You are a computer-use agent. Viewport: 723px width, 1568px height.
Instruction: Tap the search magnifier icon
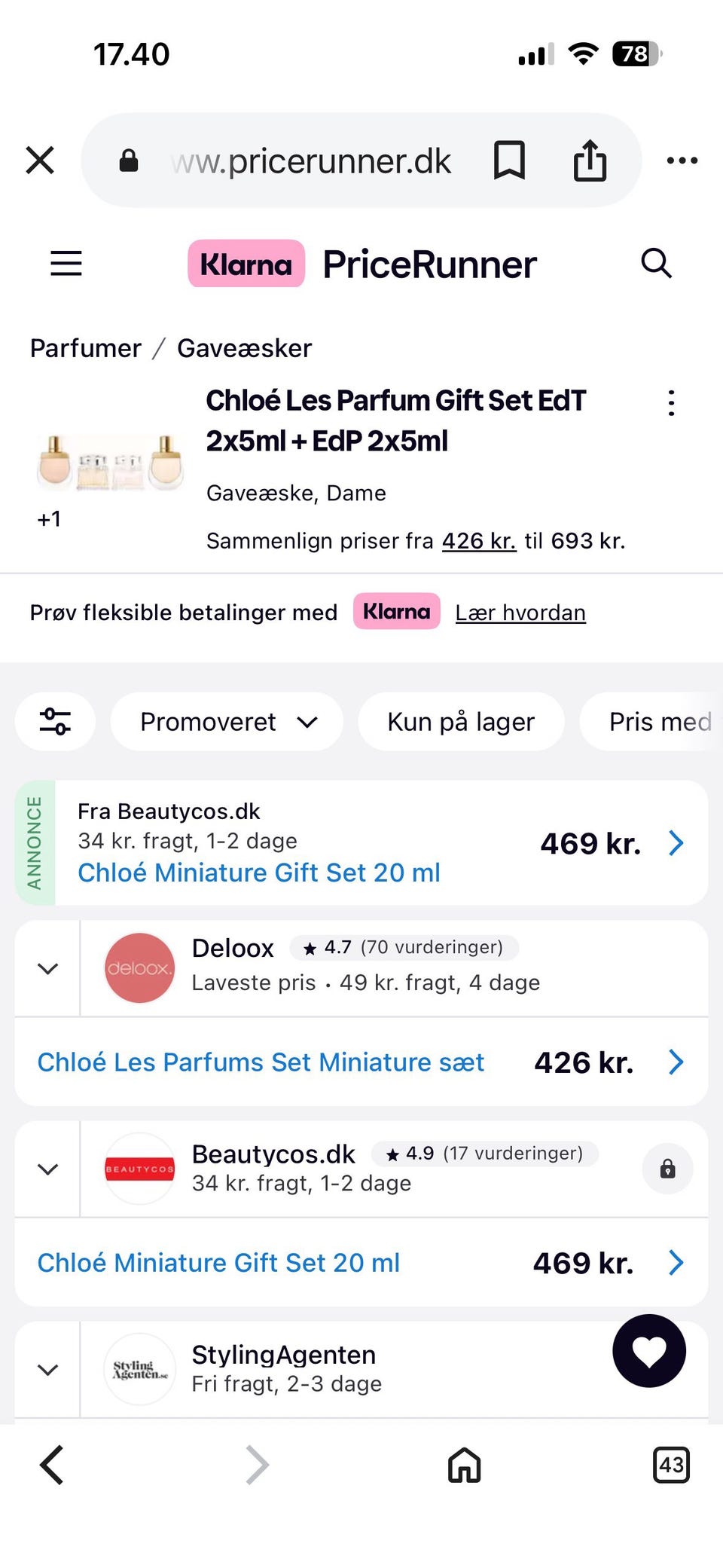656,264
